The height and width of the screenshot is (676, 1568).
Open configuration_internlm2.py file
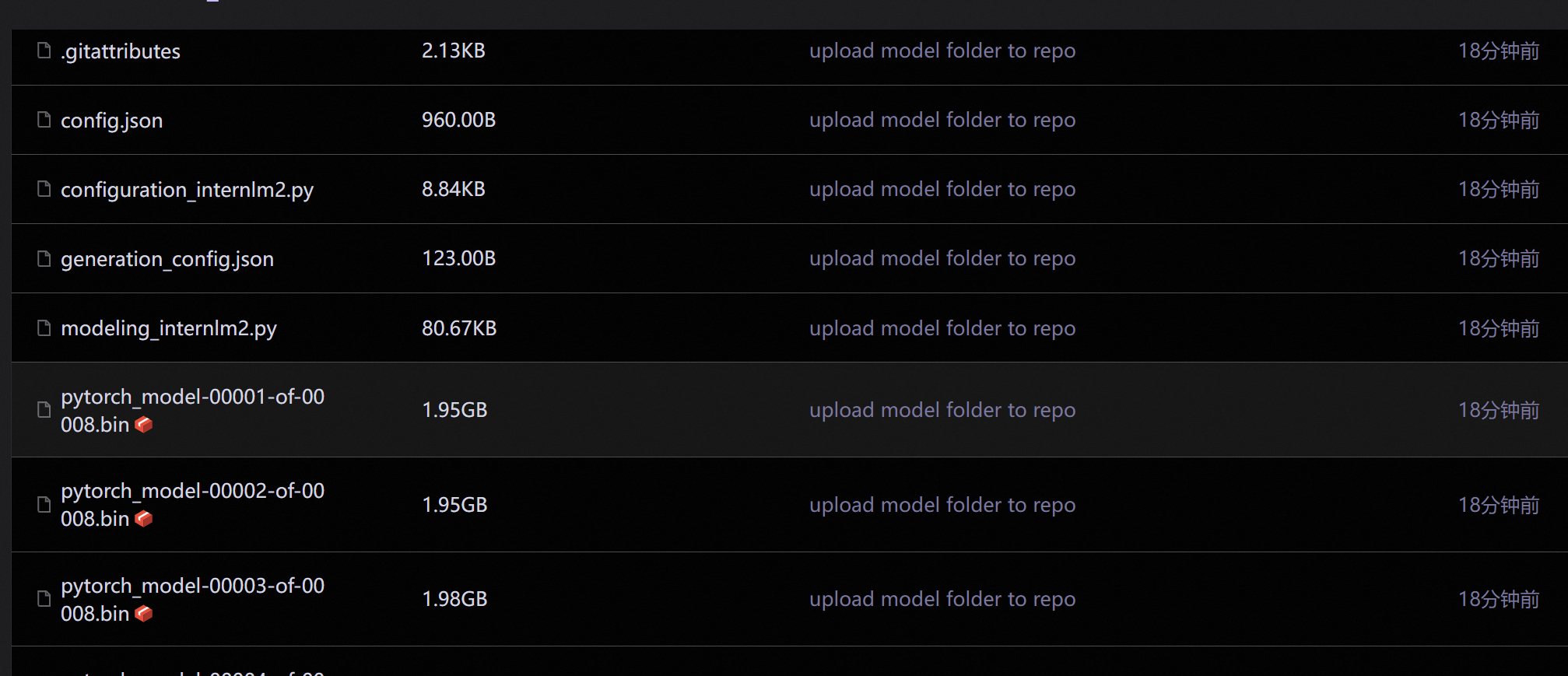pos(187,190)
